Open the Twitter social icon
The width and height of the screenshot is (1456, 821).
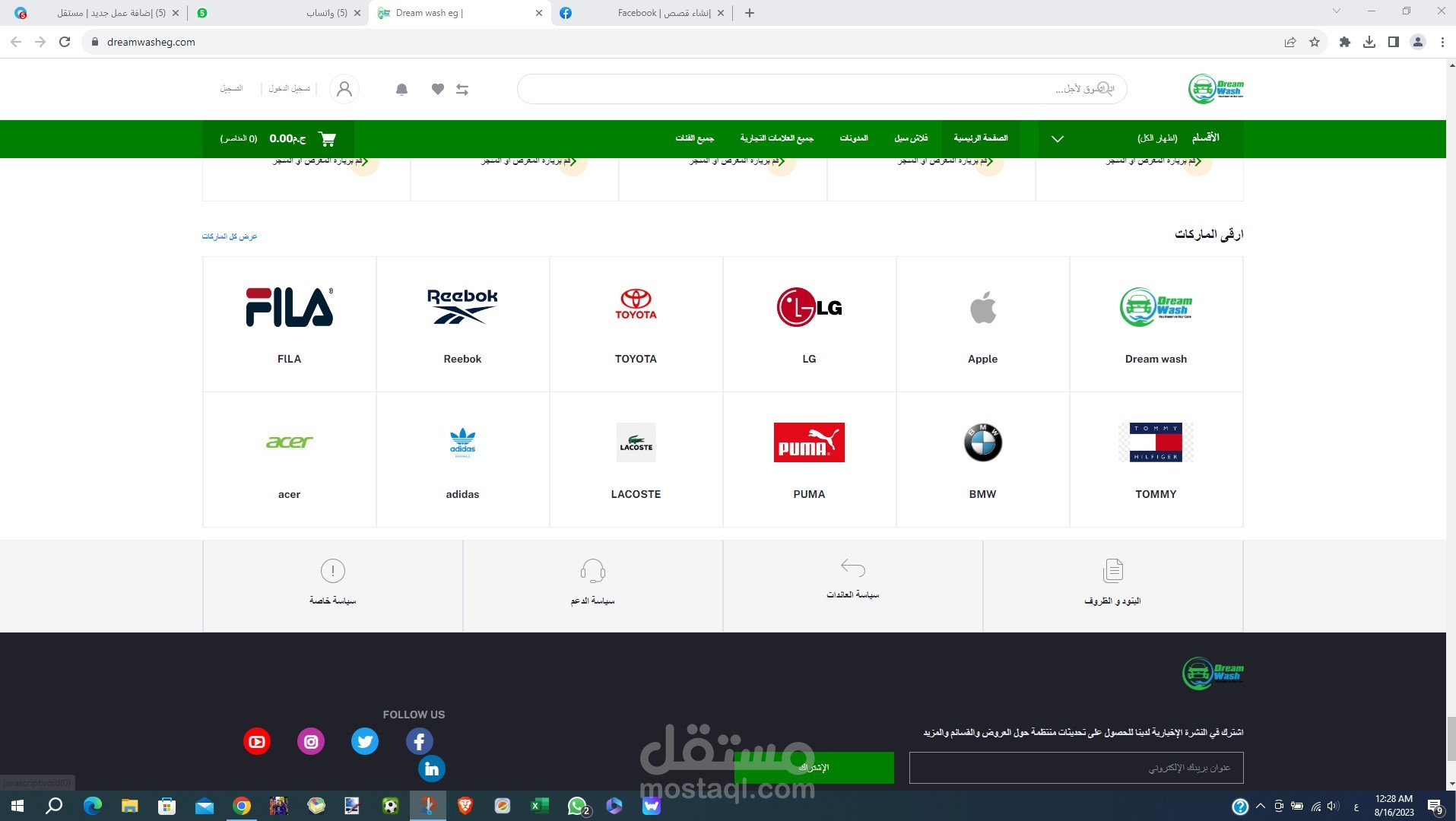365,741
